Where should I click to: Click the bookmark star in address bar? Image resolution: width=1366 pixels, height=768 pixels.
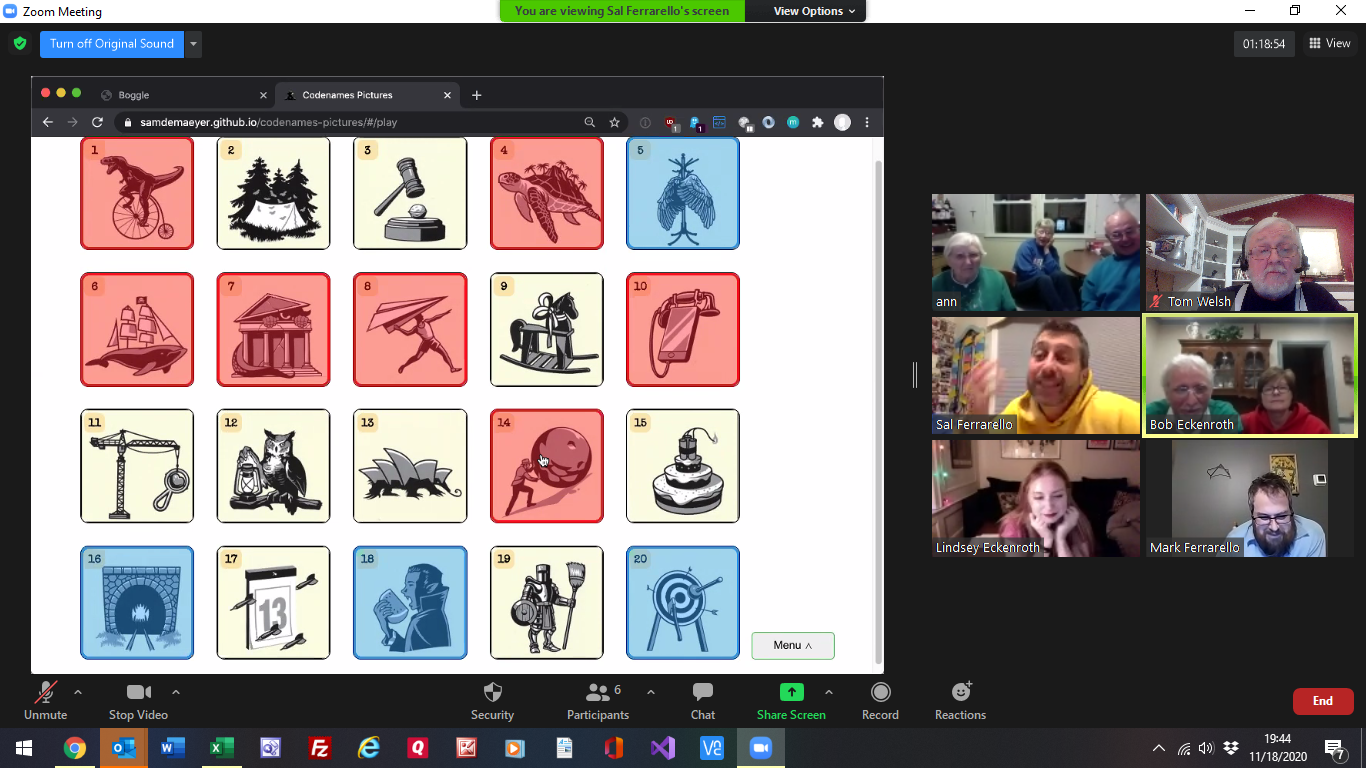pyautogui.click(x=615, y=123)
